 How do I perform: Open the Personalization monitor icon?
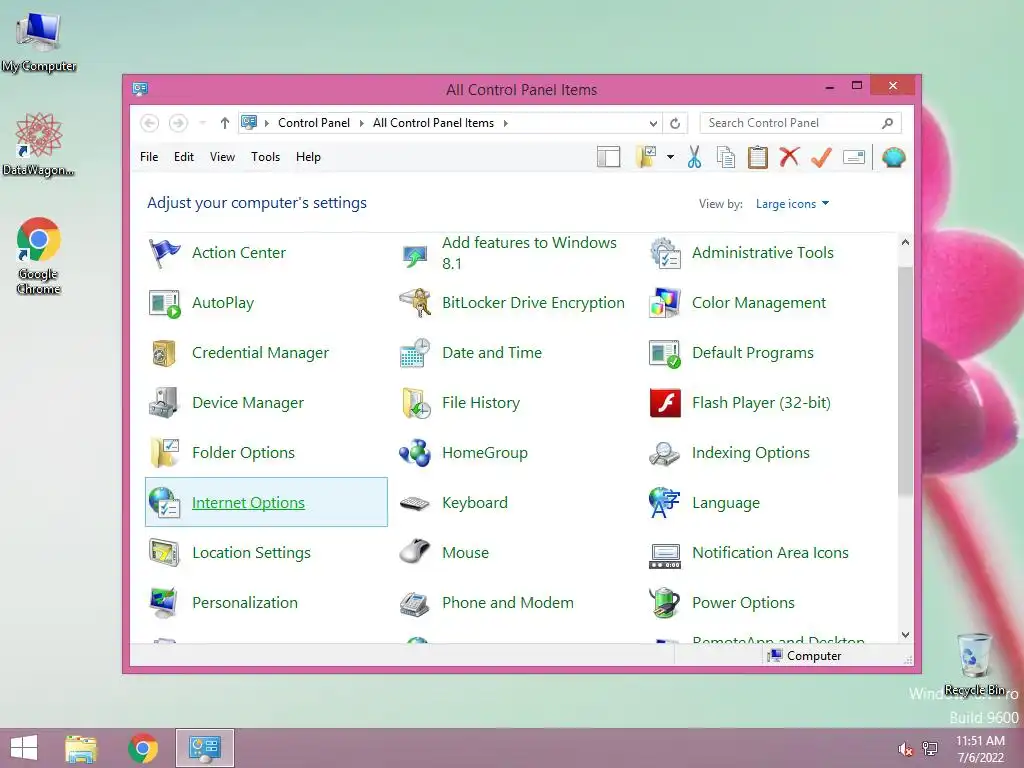coord(164,603)
